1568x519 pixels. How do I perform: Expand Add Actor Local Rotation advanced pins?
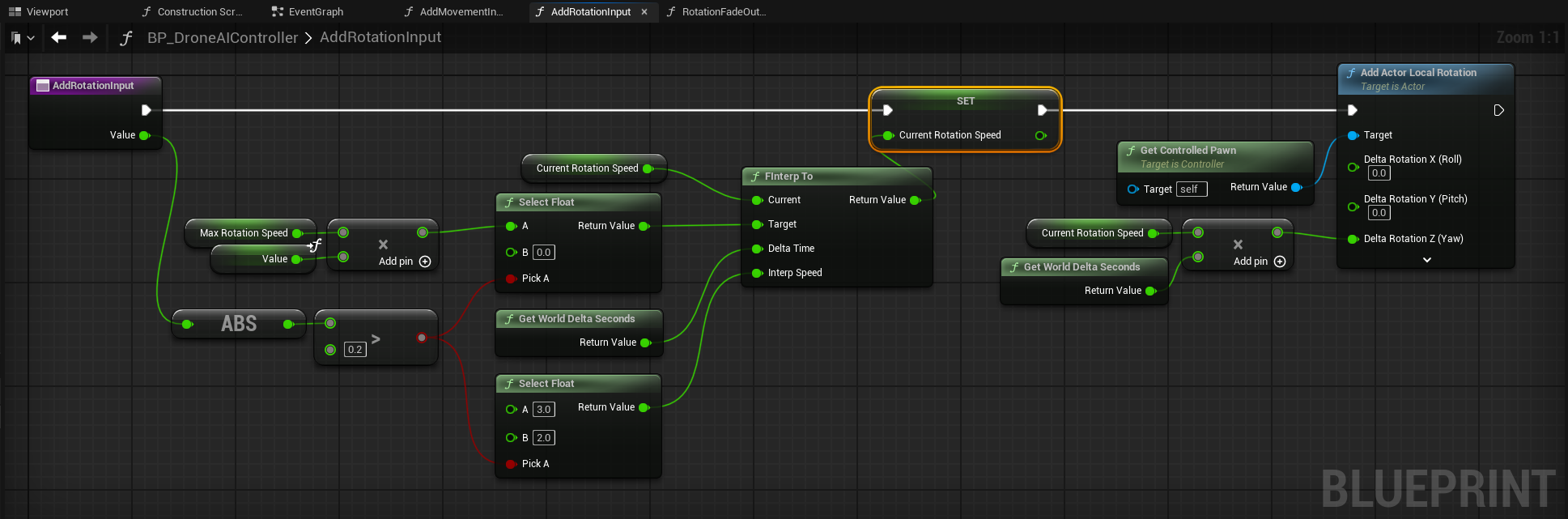tap(1426, 260)
